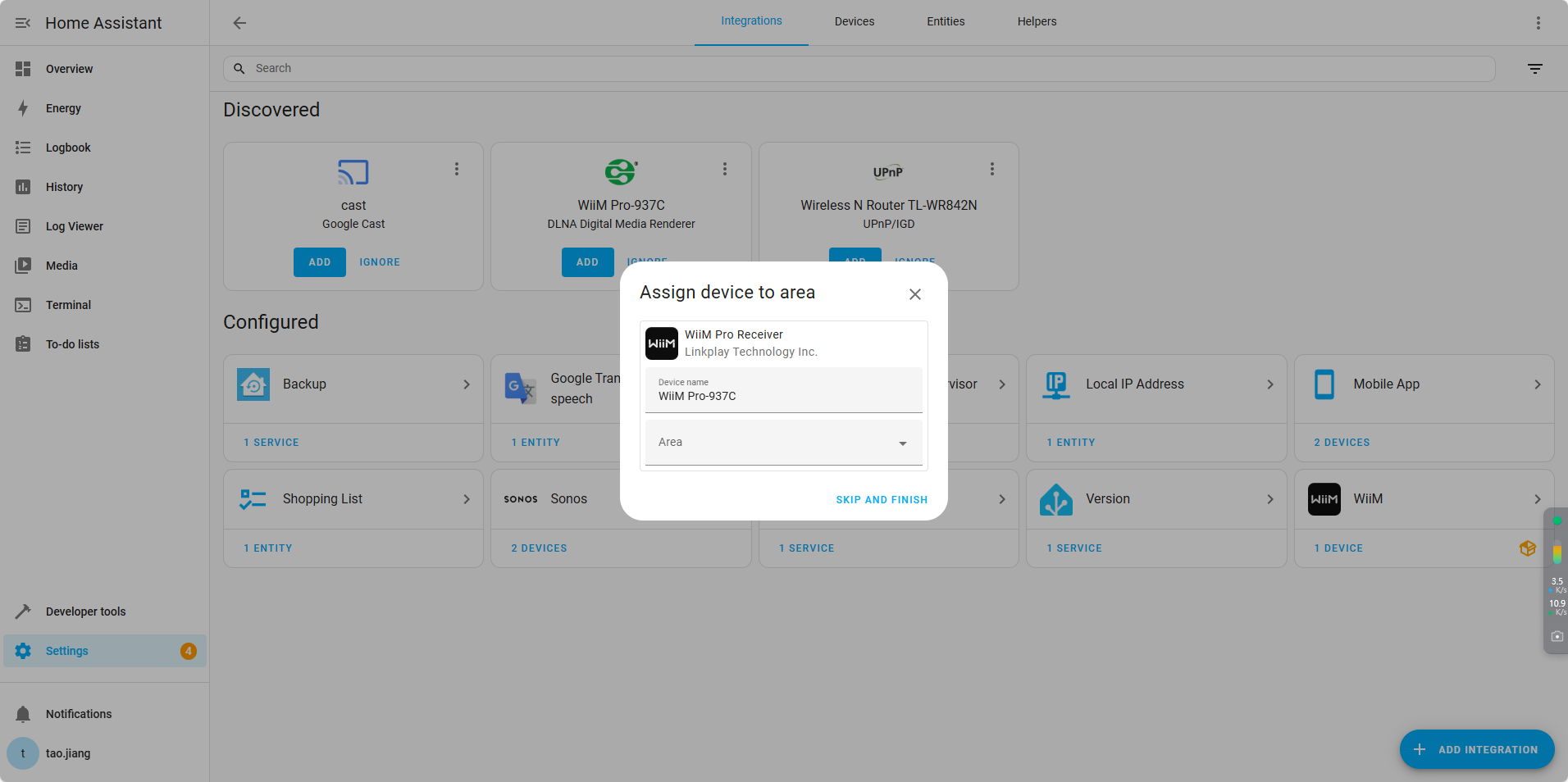
Task: Click the Version integration icon
Action: (1056, 499)
